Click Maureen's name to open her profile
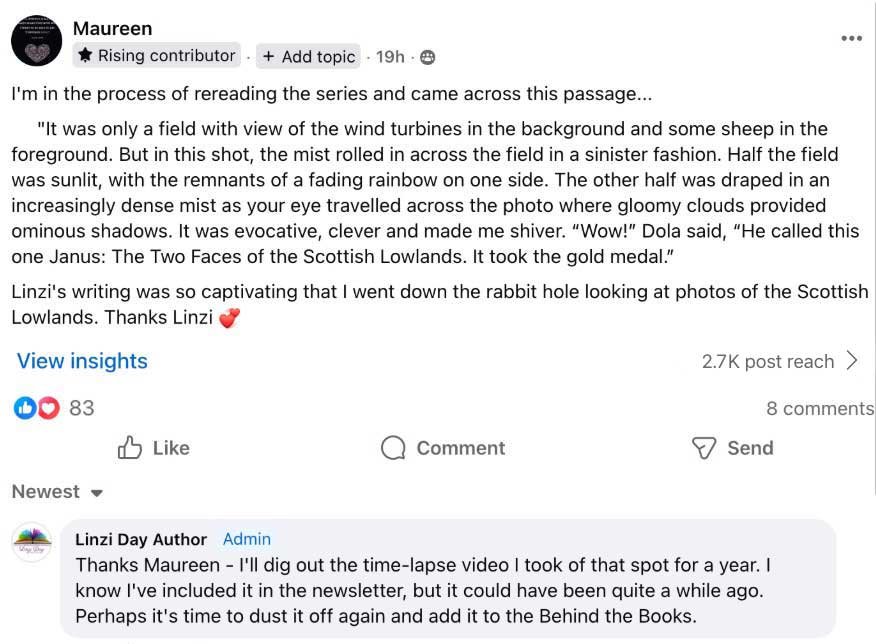The image size is (876, 644). pos(112,28)
